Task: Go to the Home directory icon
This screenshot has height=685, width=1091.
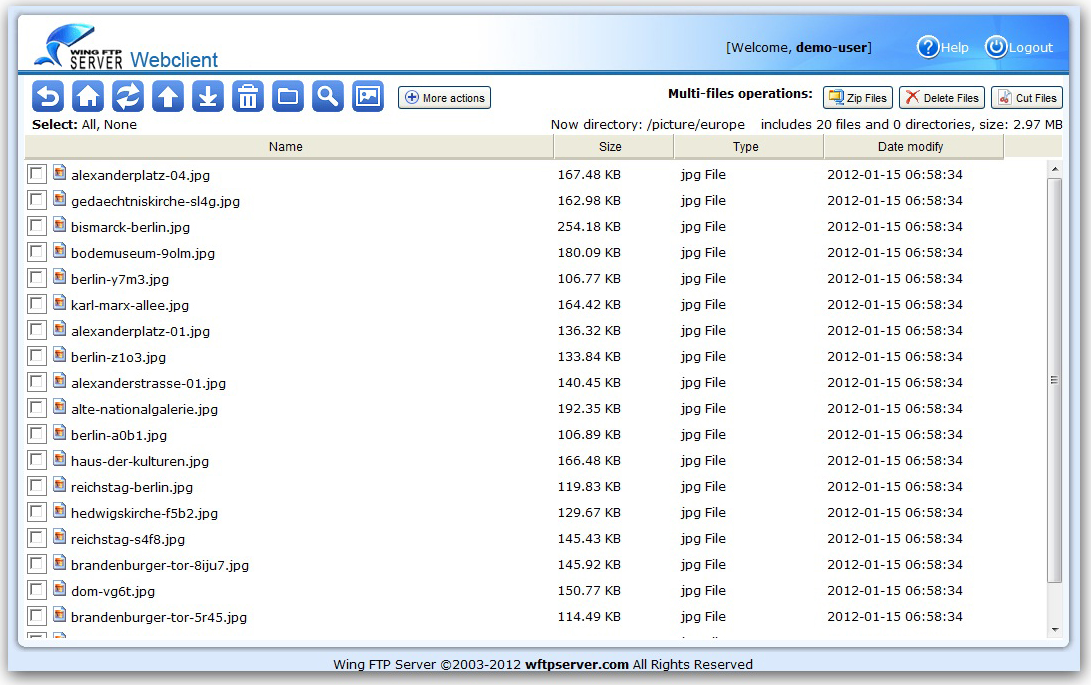Action: pyautogui.click(x=88, y=96)
